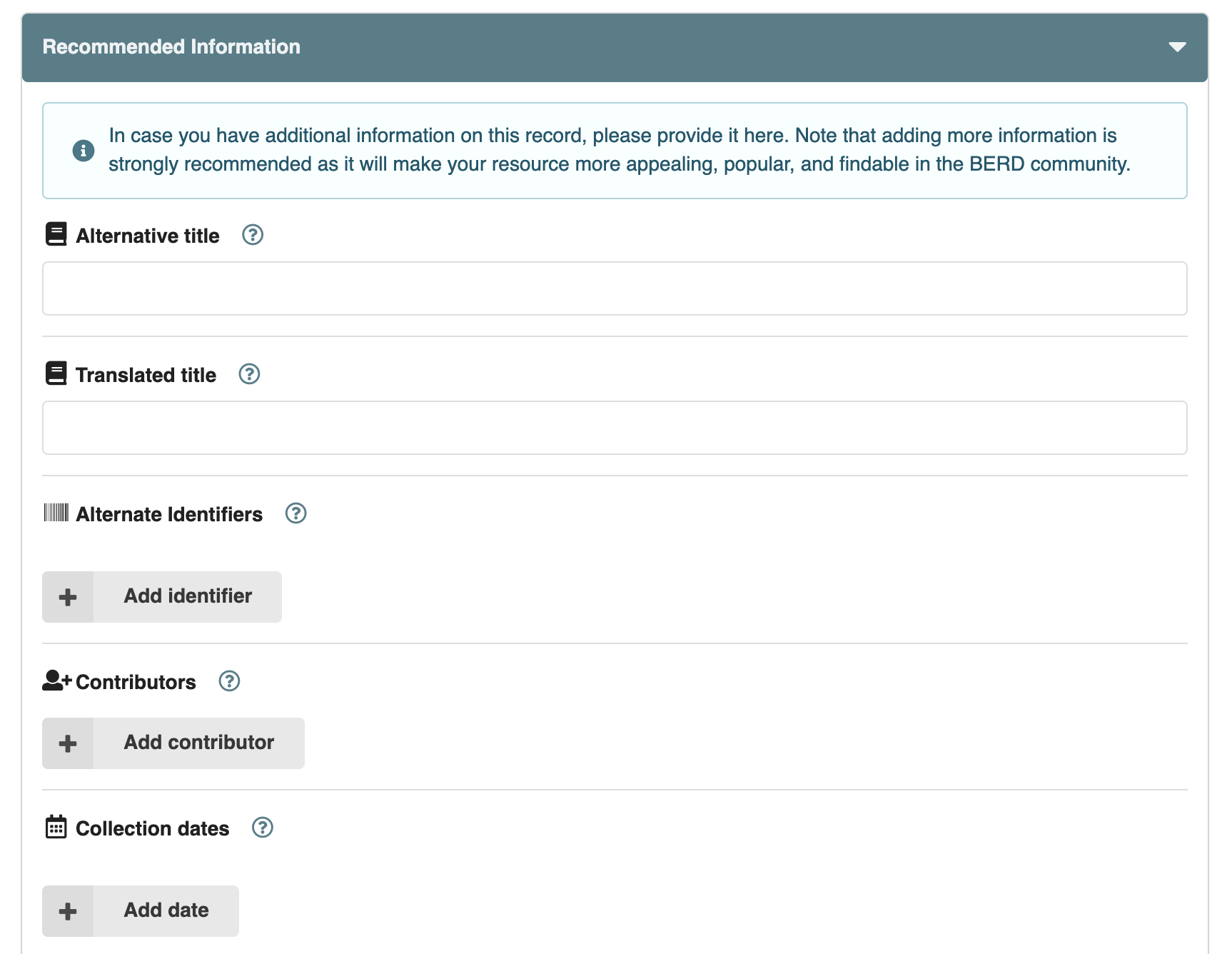
Task: Collapse the Recommended Information section arrow
Action: (1177, 47)
